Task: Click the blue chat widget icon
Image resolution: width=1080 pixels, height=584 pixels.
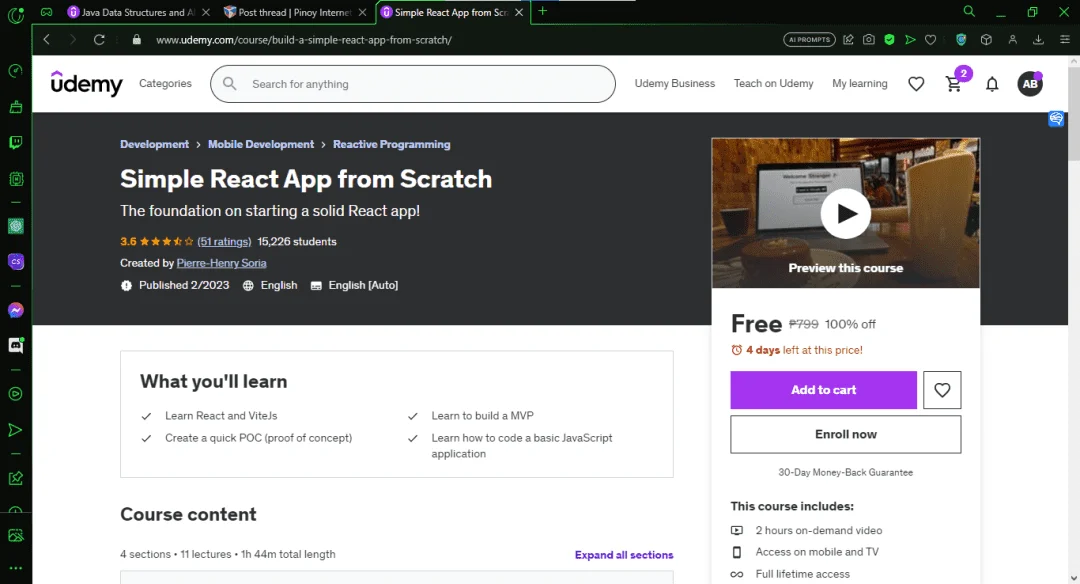Action: click(1056, 118)
